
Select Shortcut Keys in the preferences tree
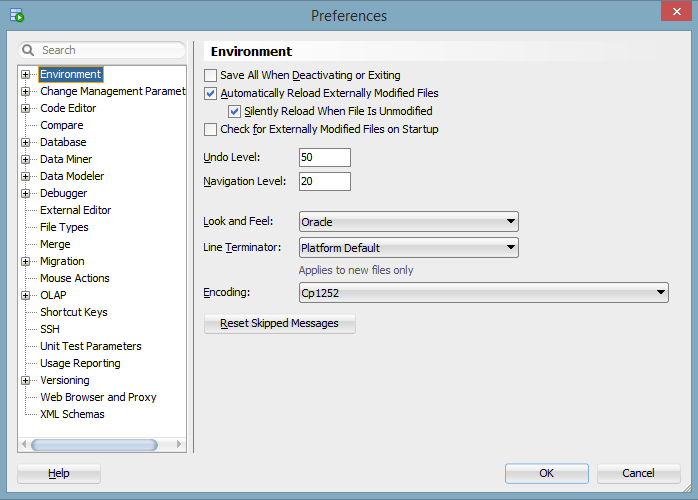pyautogui.click(x=73, y=312)
